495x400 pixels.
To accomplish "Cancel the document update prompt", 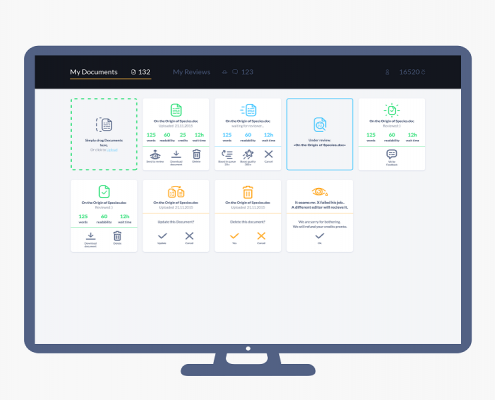I will coord(189,238).
